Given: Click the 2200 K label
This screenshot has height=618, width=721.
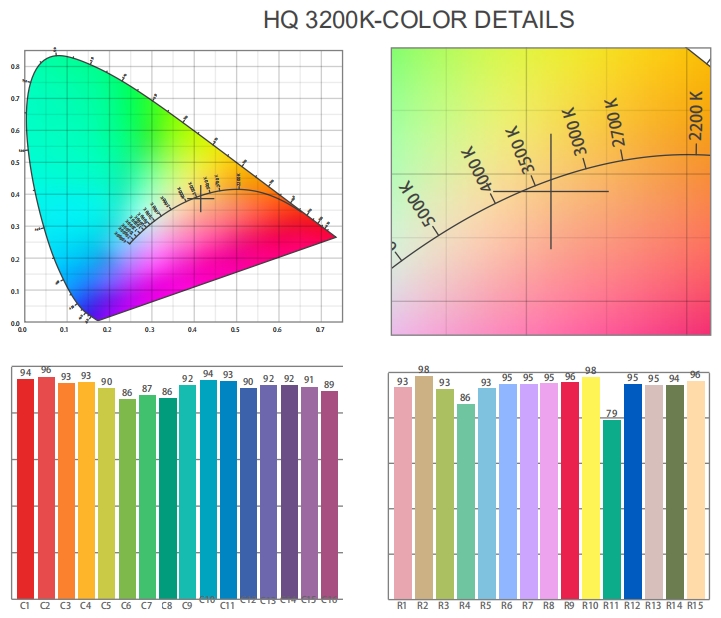Looking at the screenshot, I should coord(696,115).
